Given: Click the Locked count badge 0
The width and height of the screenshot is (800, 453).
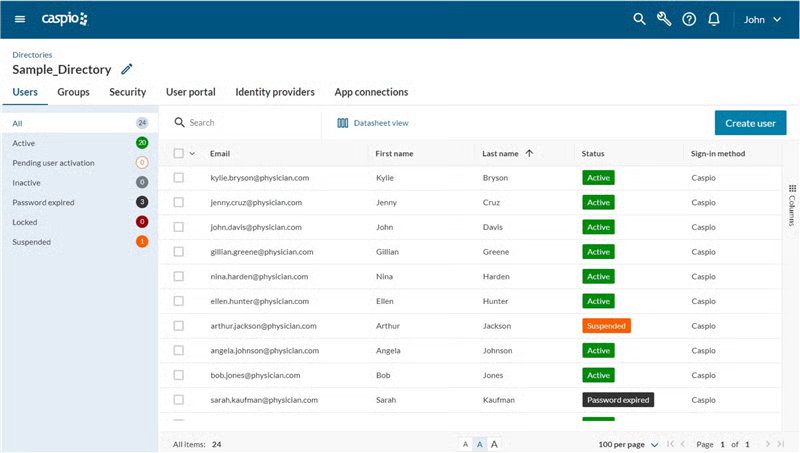Looking at the screenshot, I should coord(142,222).
